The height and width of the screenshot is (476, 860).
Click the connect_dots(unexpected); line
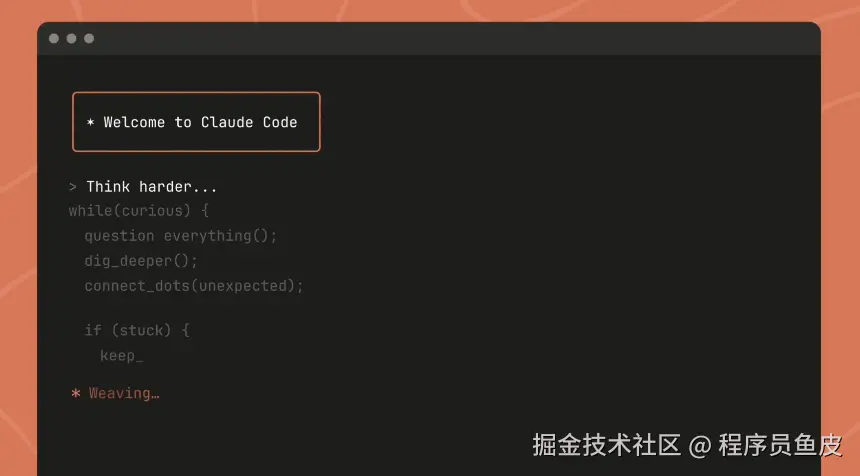(193, 286)
